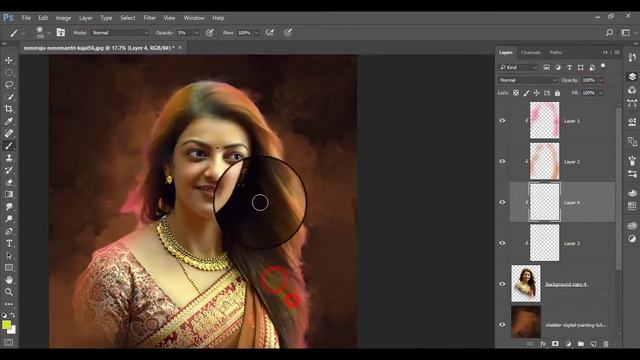
Task: Hide Layer 1 with eye icon
Action: (502, 121)
